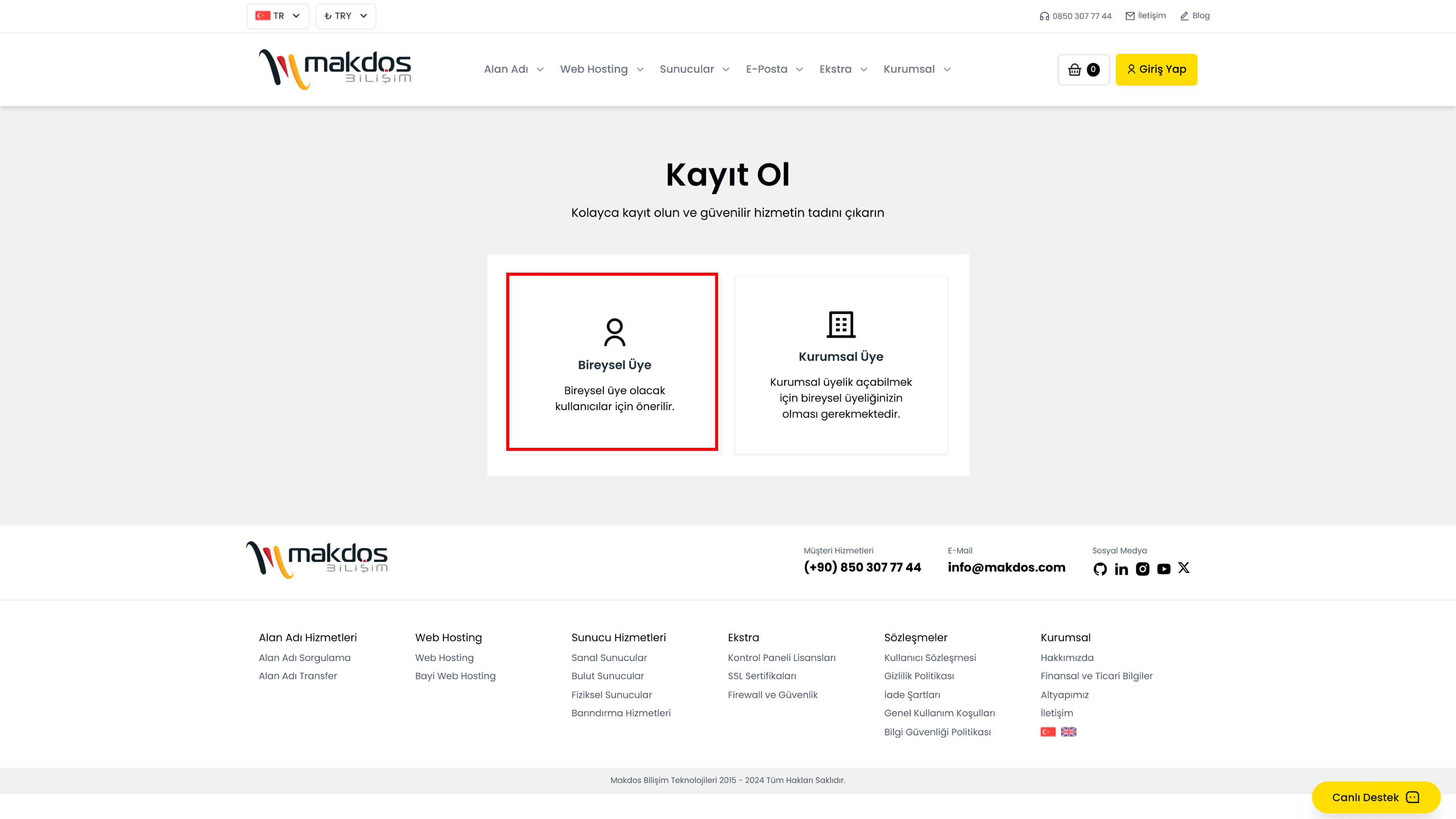Click the Kurumsal chevron arrow
The height and width of the screenshot is (819, 1456).
tap(947, 69)
